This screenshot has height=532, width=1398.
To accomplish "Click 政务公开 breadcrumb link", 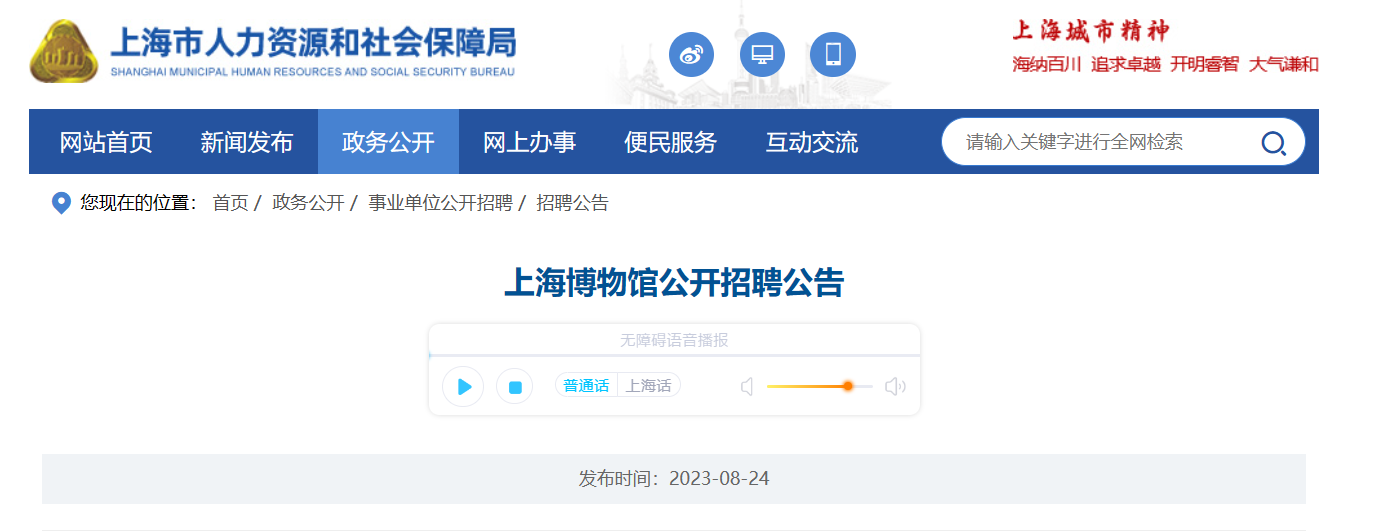I will point(308,203).
